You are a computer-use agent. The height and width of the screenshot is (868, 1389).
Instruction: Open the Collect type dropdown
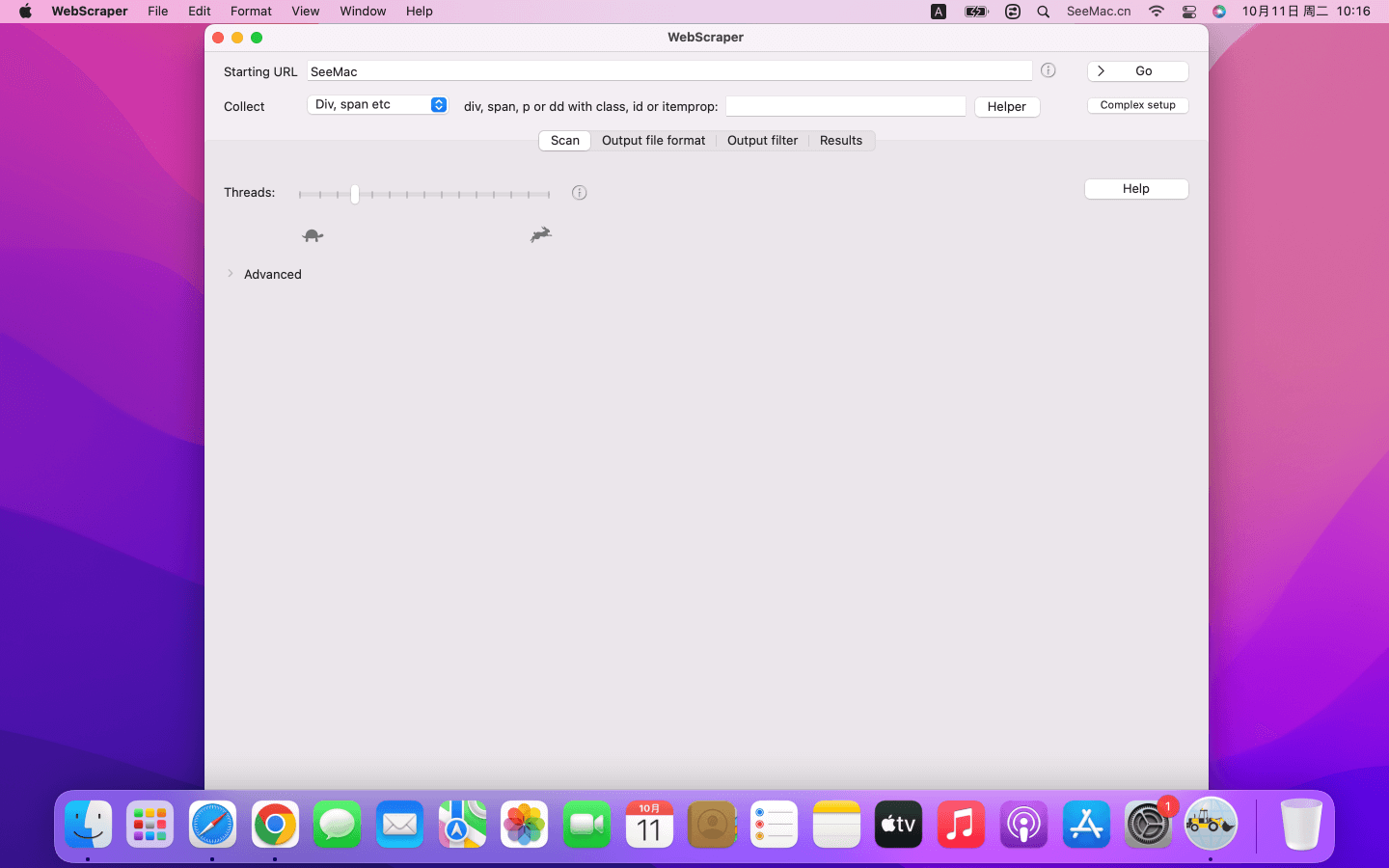[x=378, y=104]
